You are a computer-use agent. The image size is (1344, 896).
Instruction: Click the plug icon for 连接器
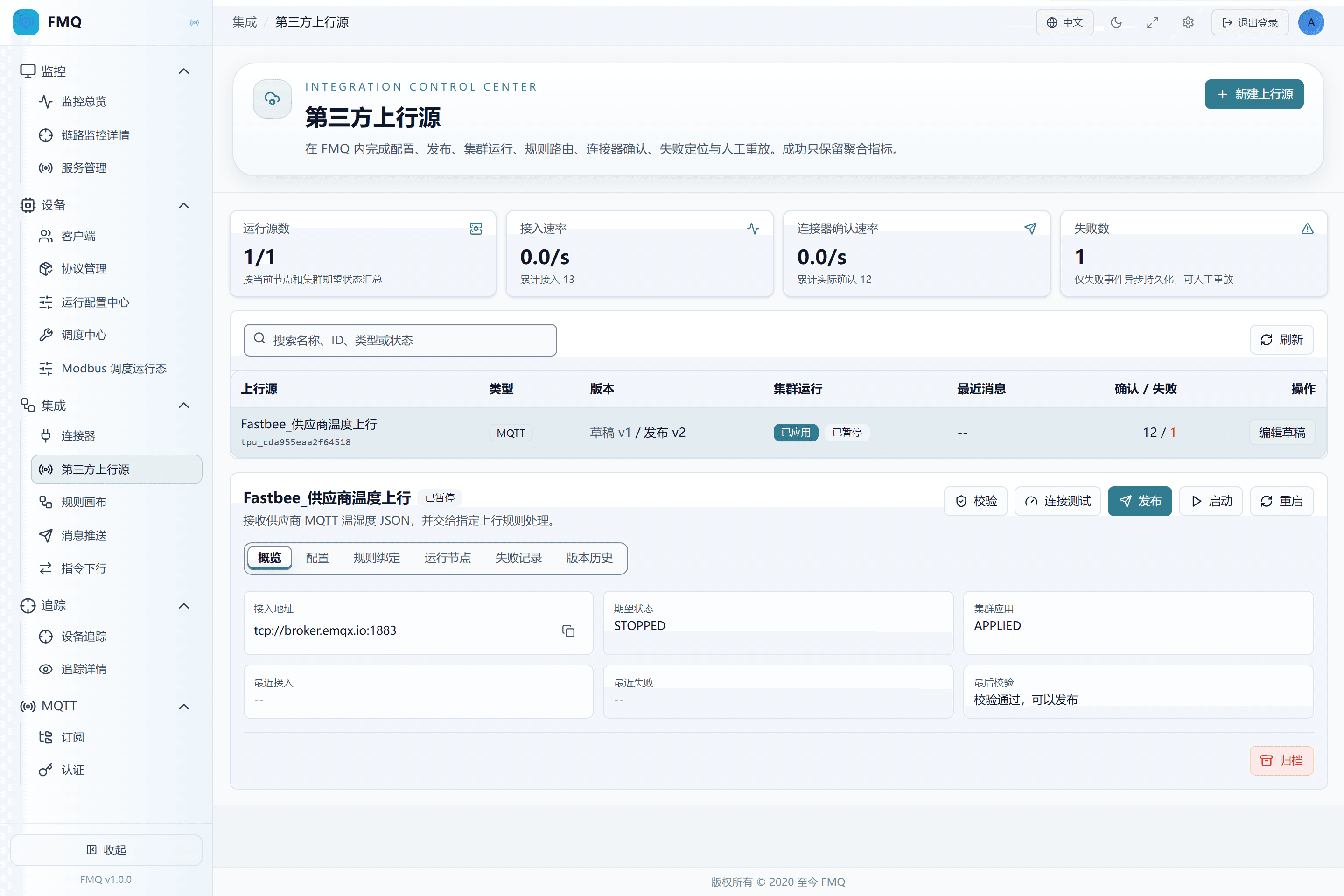(46, 436)
